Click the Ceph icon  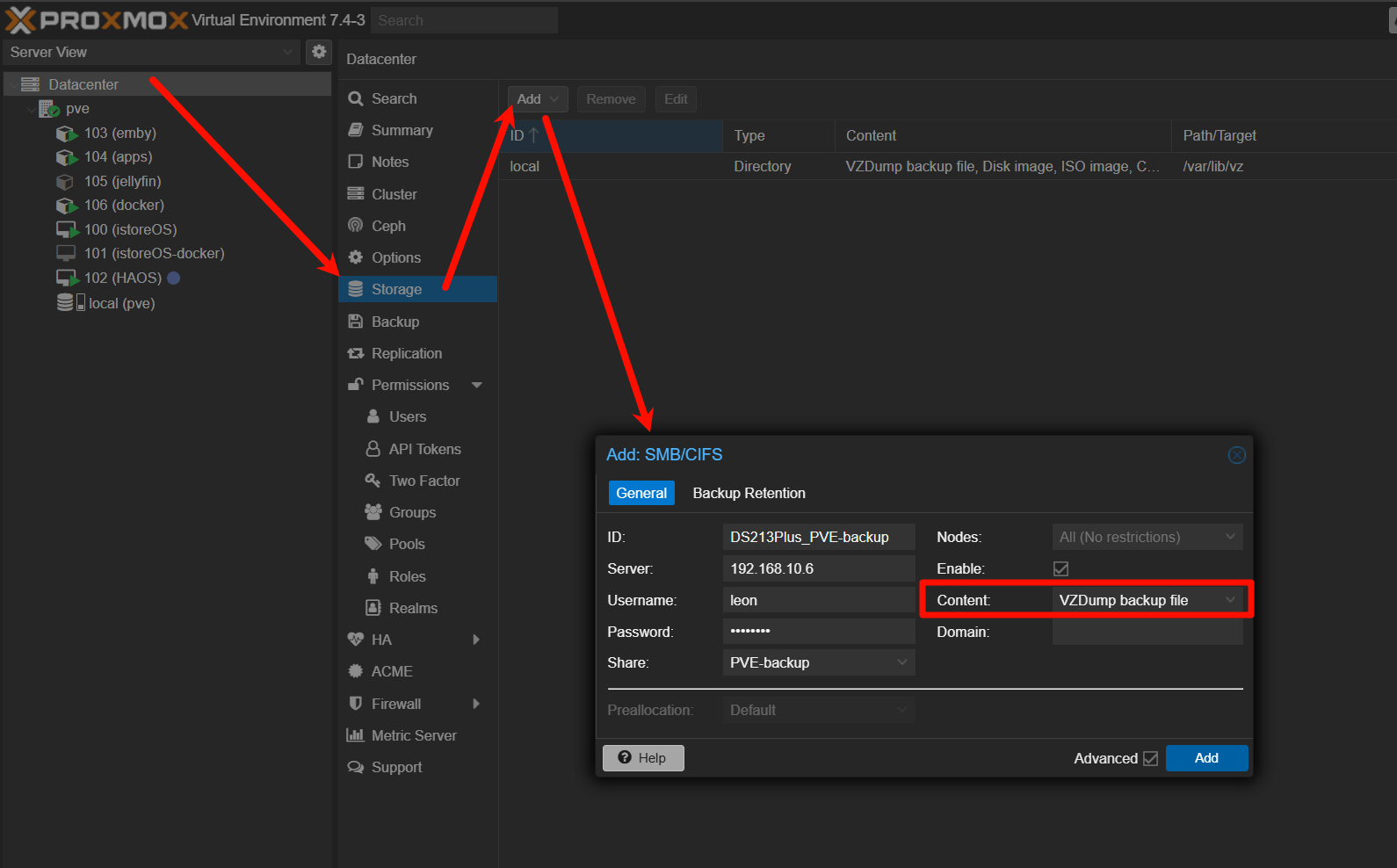[x=356, y=226]
